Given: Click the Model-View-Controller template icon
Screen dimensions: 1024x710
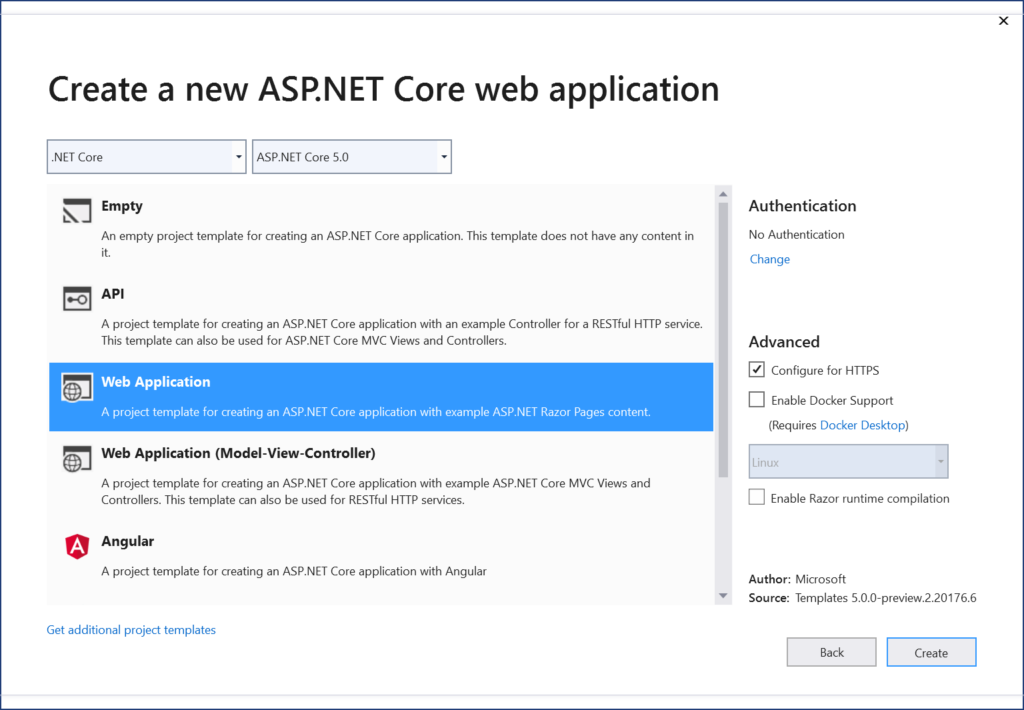Looking at the screenshot, I should click(77, 459).
